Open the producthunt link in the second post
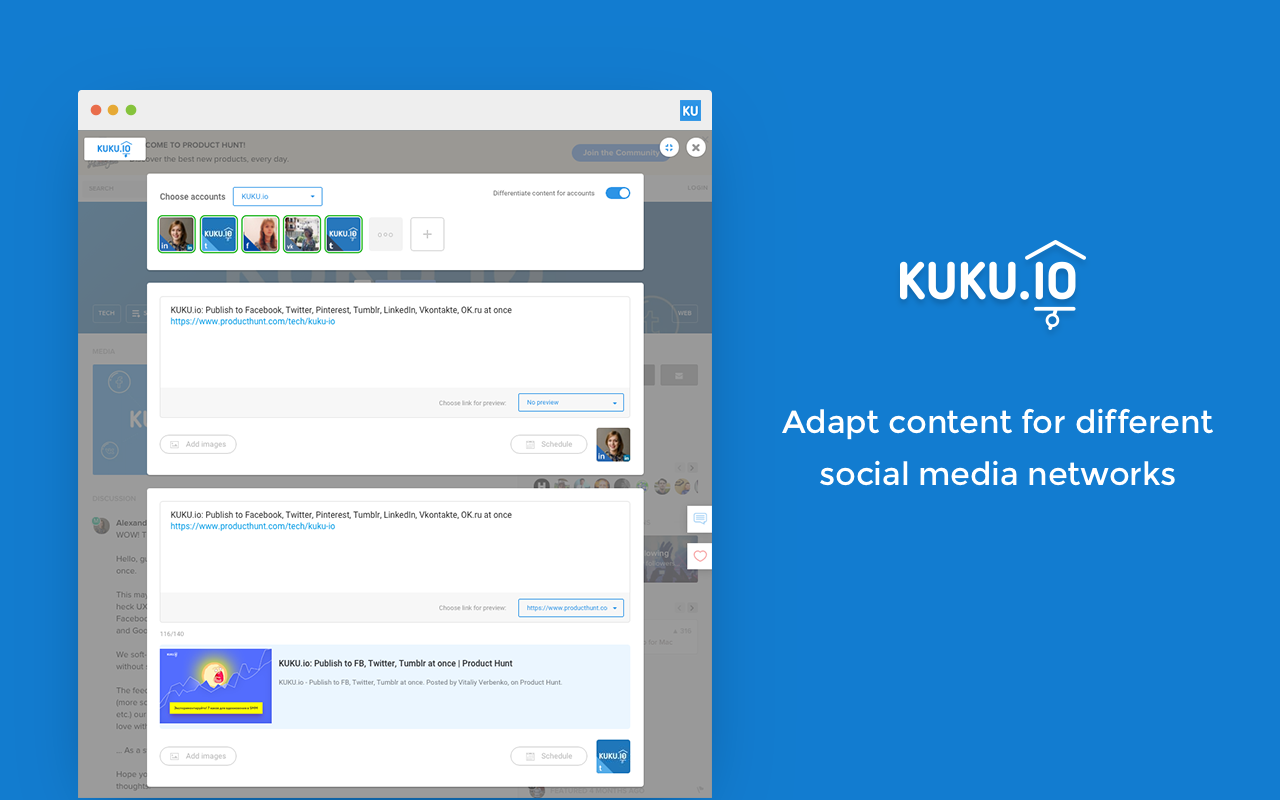 (x=253, y=526)
